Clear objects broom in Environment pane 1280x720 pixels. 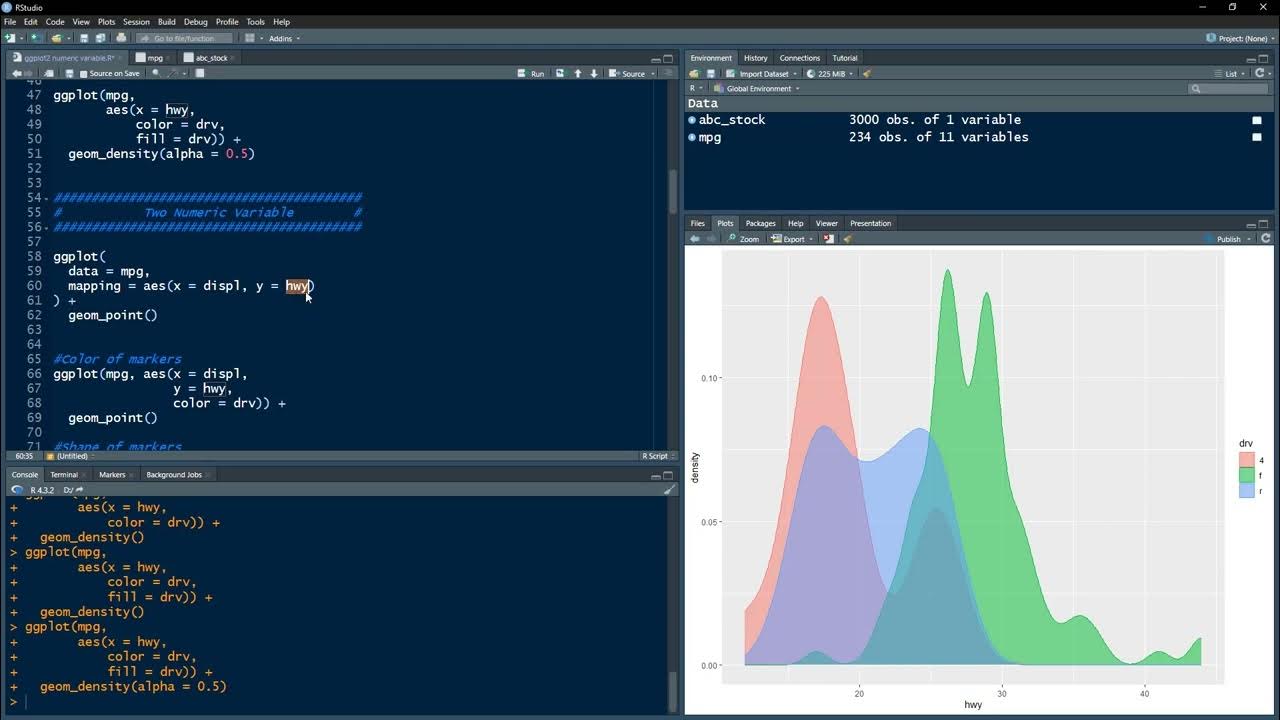(867, 74)
